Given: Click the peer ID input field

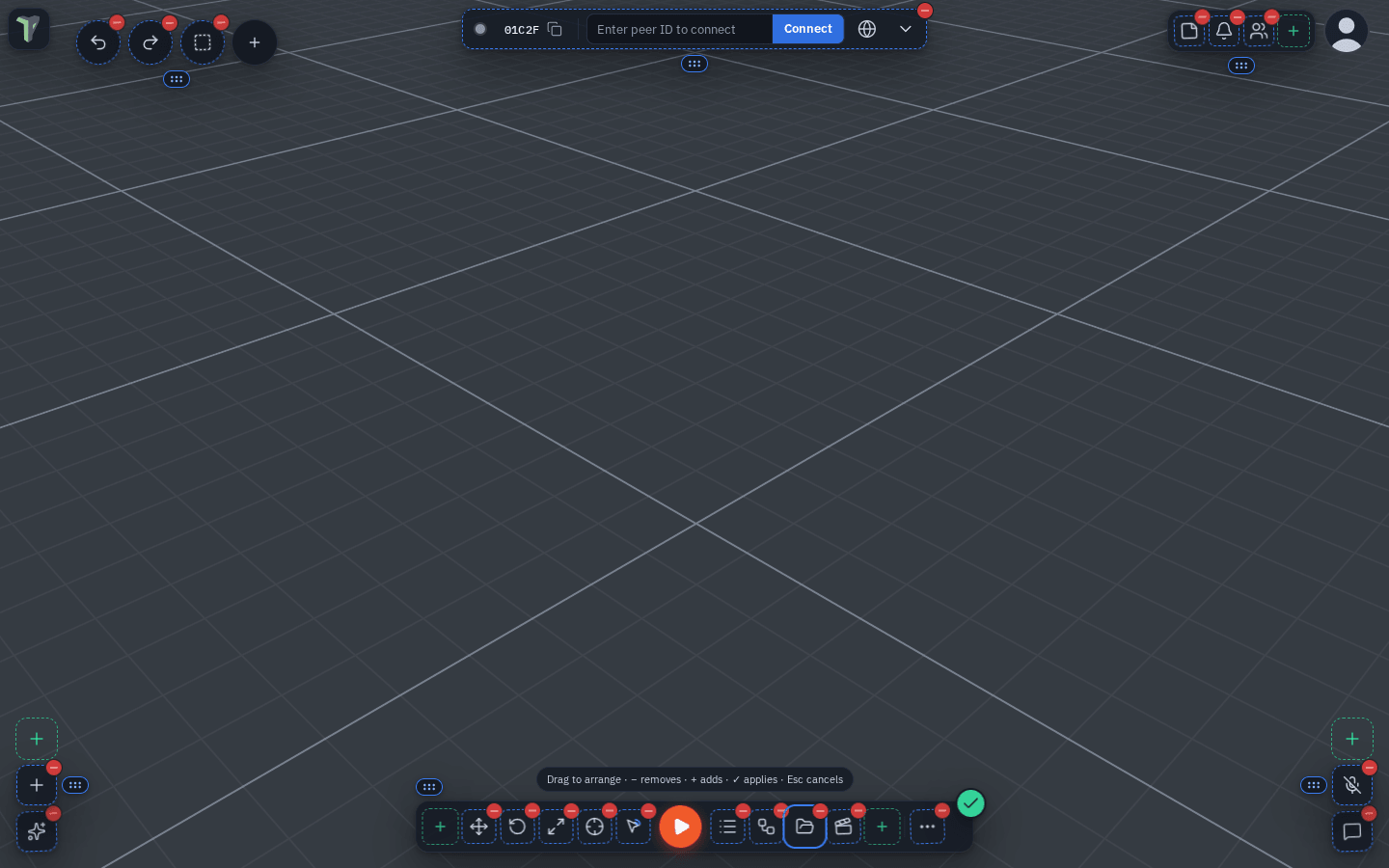Looking at the screenshot, I should tap(680, 29).
